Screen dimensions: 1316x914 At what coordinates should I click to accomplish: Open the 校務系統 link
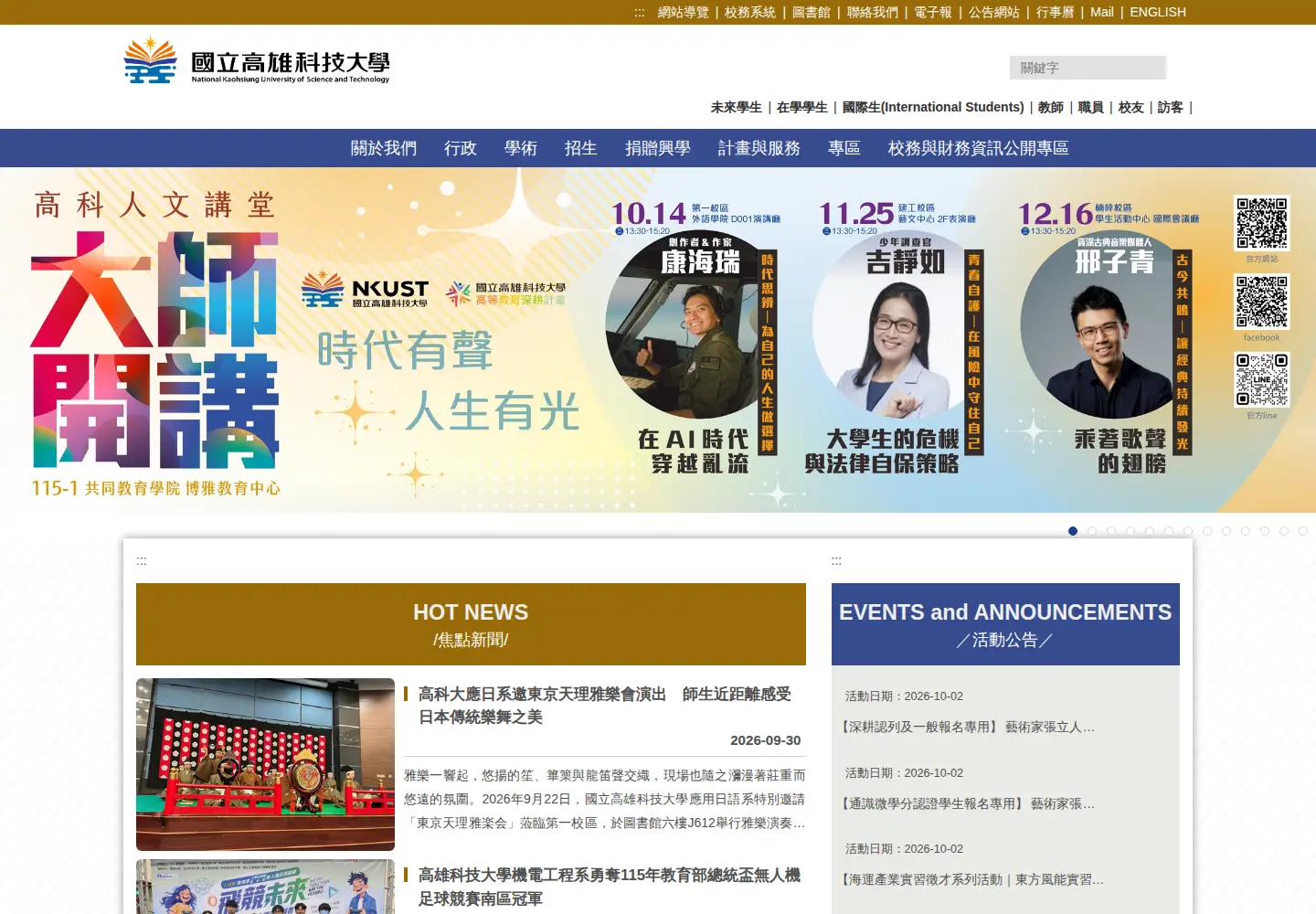(x=750, y=12)
